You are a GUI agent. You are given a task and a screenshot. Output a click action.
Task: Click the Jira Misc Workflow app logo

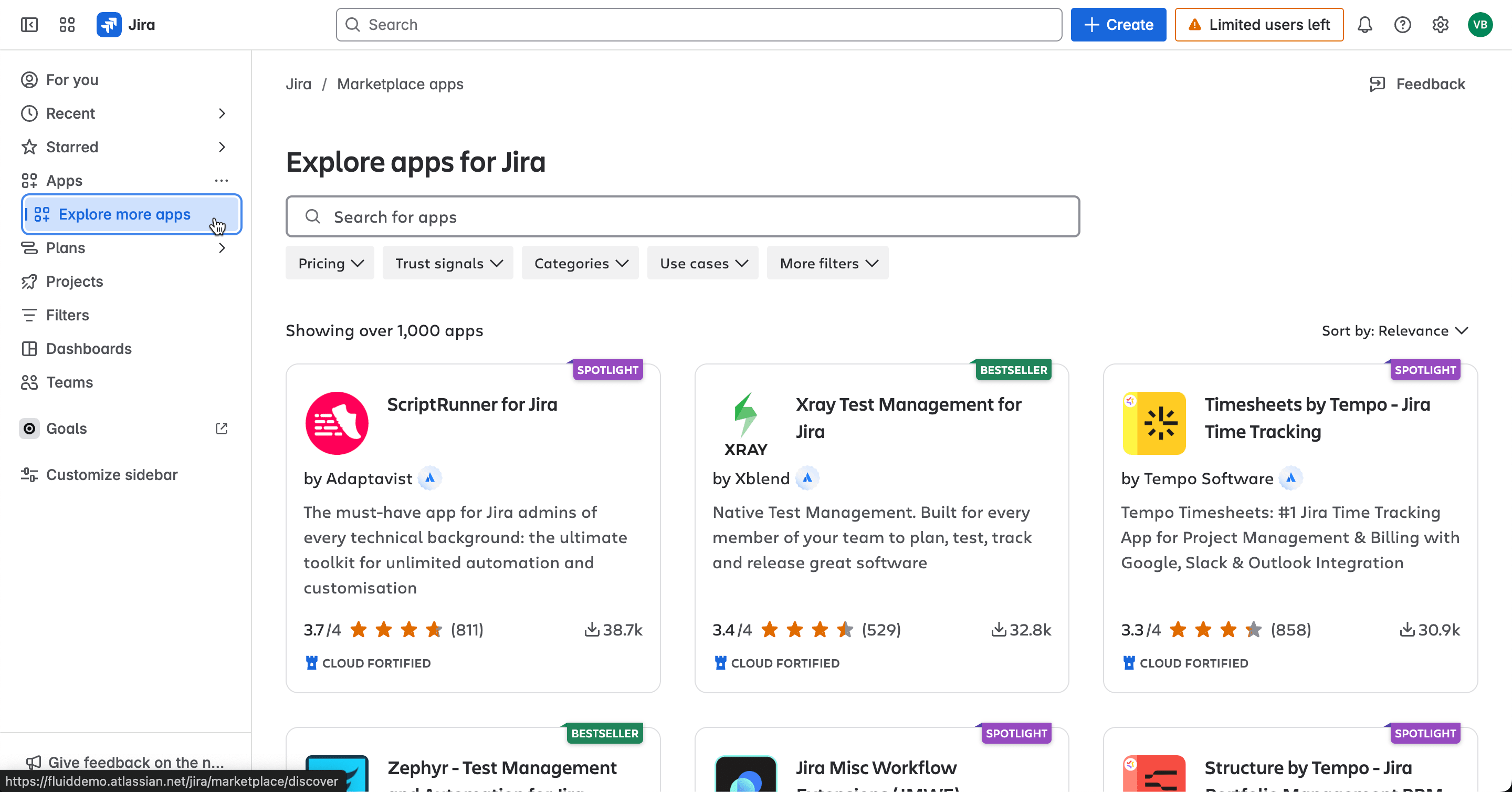click(x=746, y=773)
